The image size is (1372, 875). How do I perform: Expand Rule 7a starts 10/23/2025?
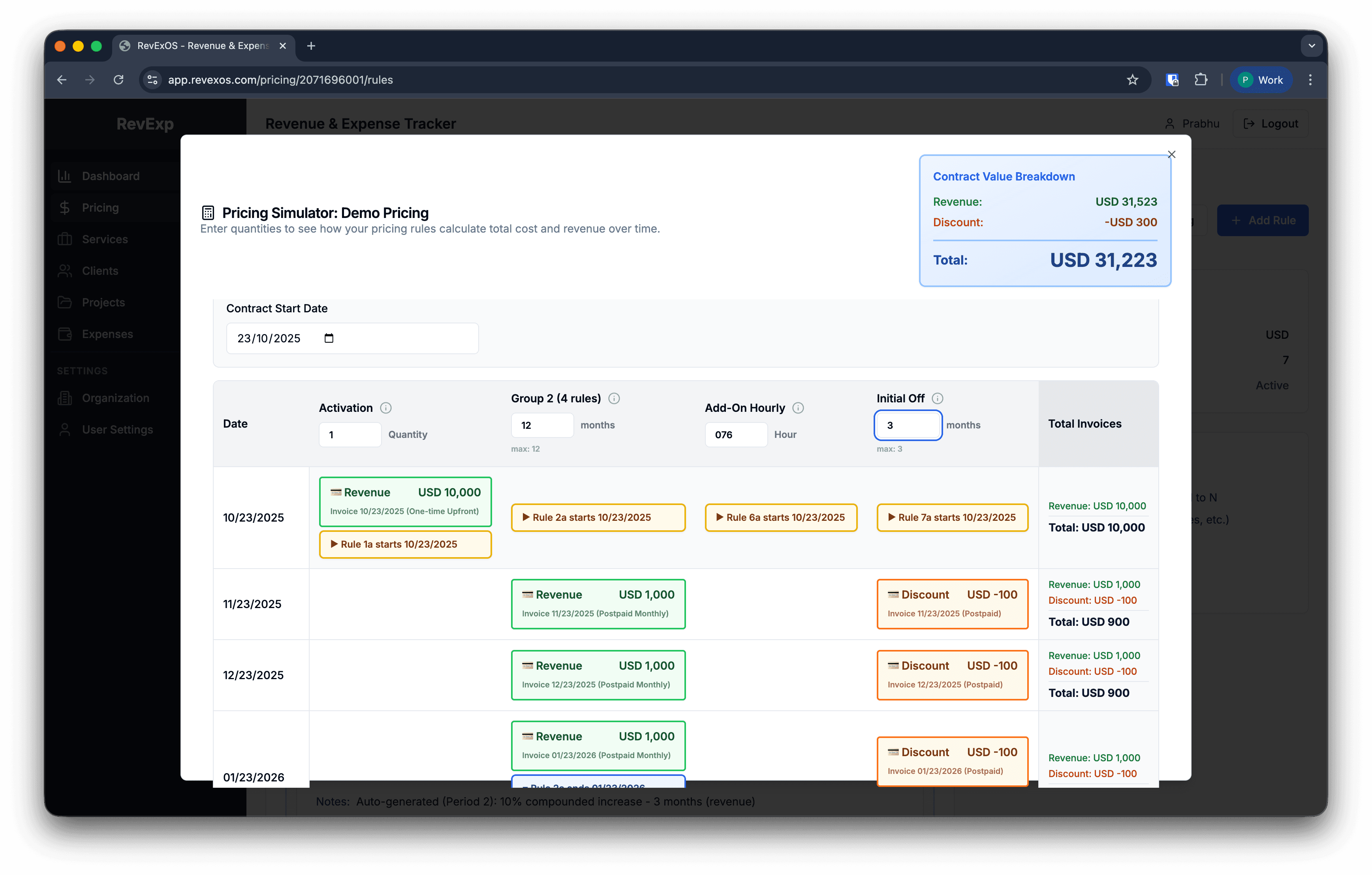(x=952, y=517)
